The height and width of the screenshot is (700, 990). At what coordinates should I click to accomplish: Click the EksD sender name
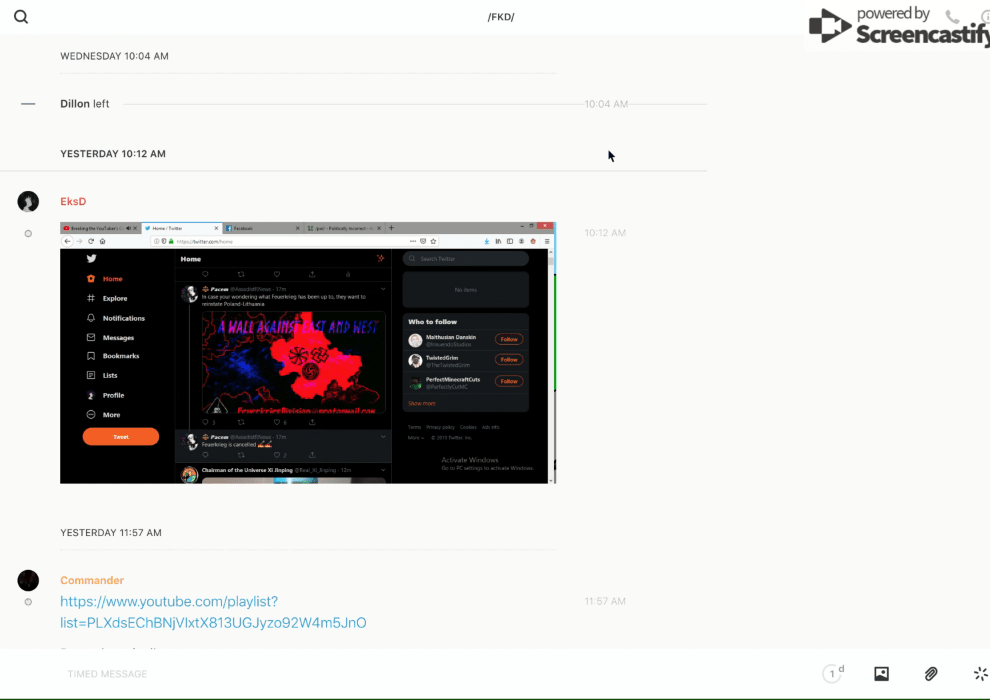(x=73, y=202)
